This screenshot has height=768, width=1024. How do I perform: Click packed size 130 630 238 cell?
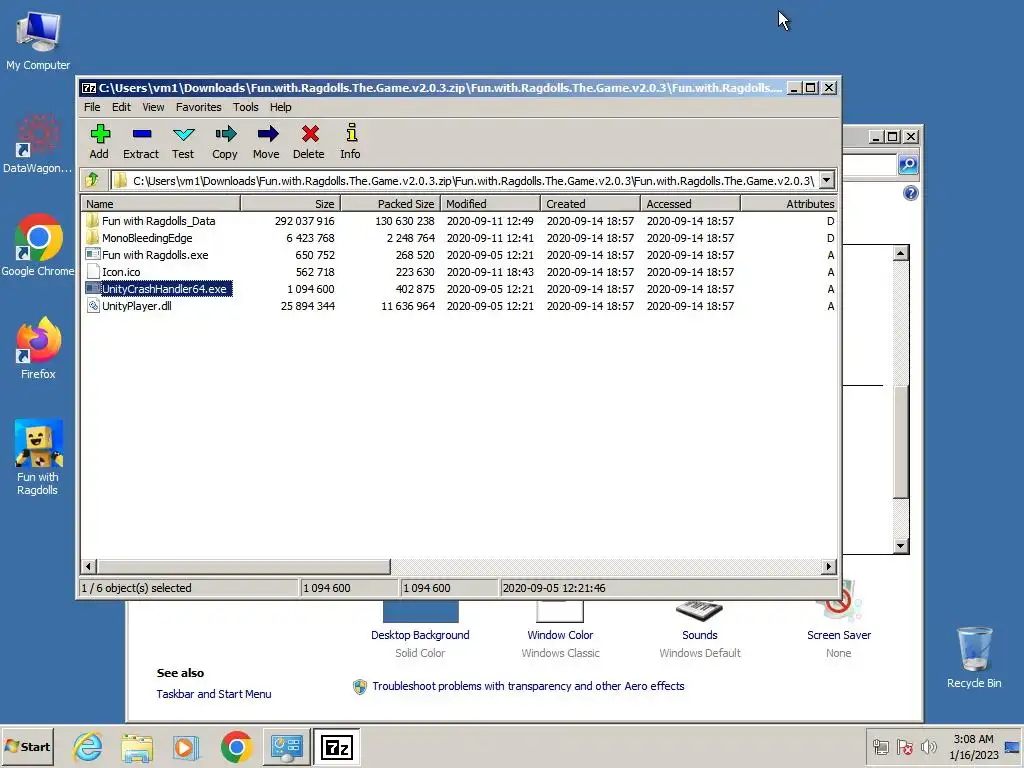point(405,221)
